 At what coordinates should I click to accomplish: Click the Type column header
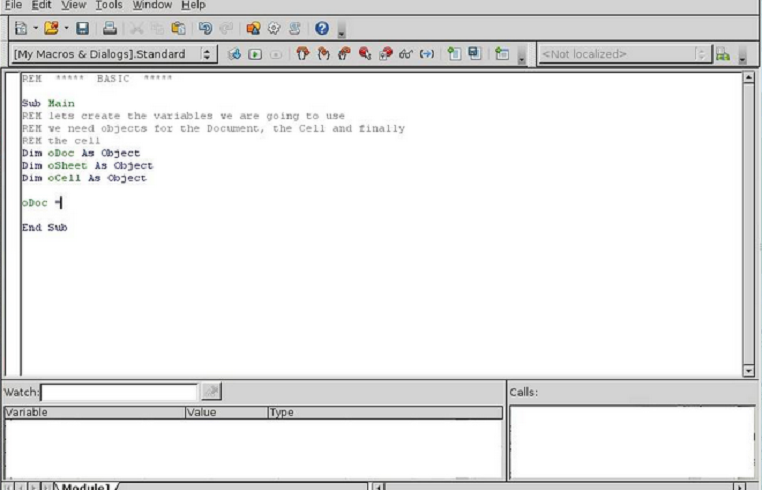(x=385, y=412)
